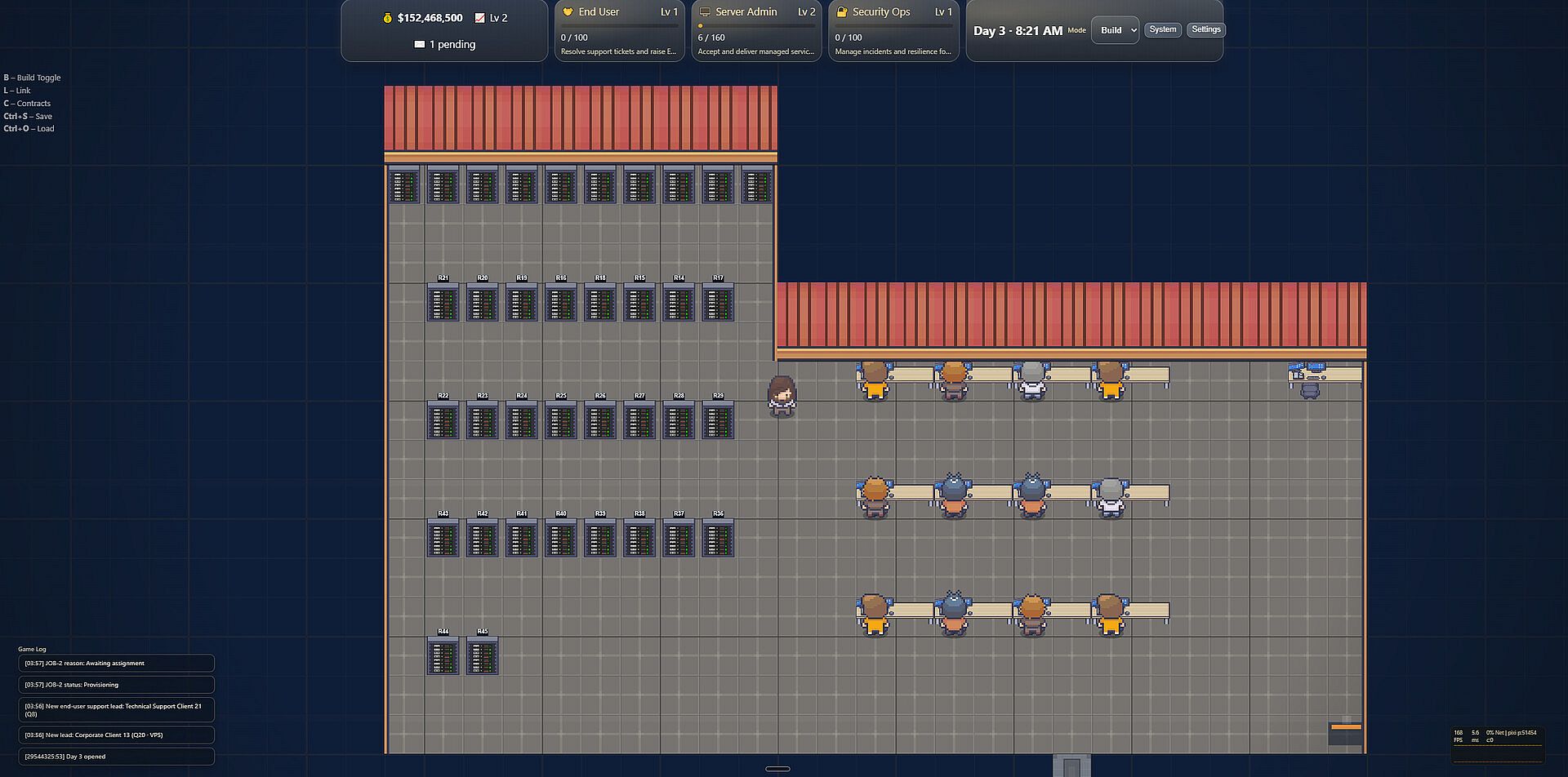1568x777 pixels.
Task: Select the Technical Support Client 21 log entry
Action: click(x=116, y=710)
